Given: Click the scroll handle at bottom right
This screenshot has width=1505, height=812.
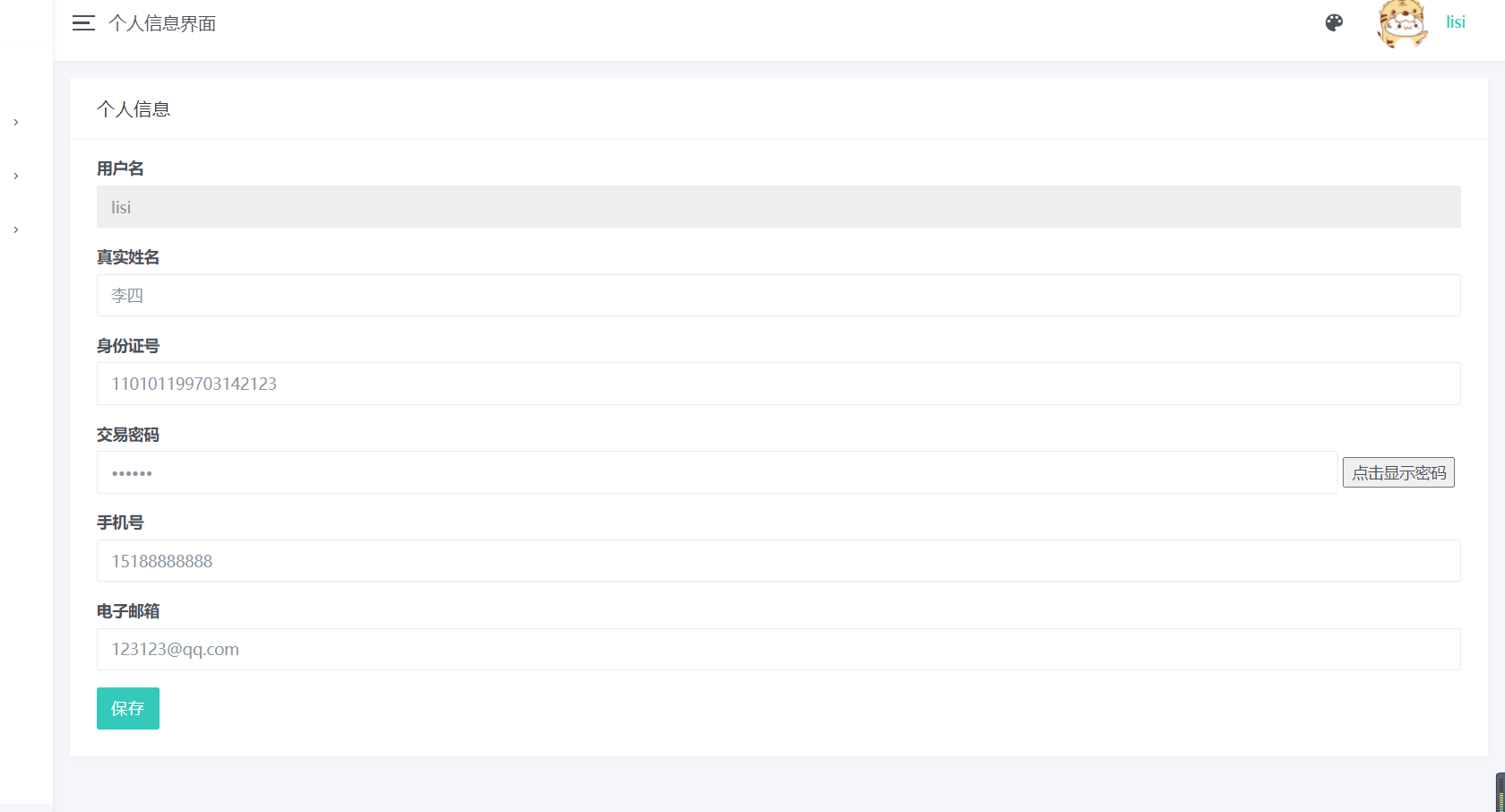Looking at the screenshot, I should pos(1501,792).
